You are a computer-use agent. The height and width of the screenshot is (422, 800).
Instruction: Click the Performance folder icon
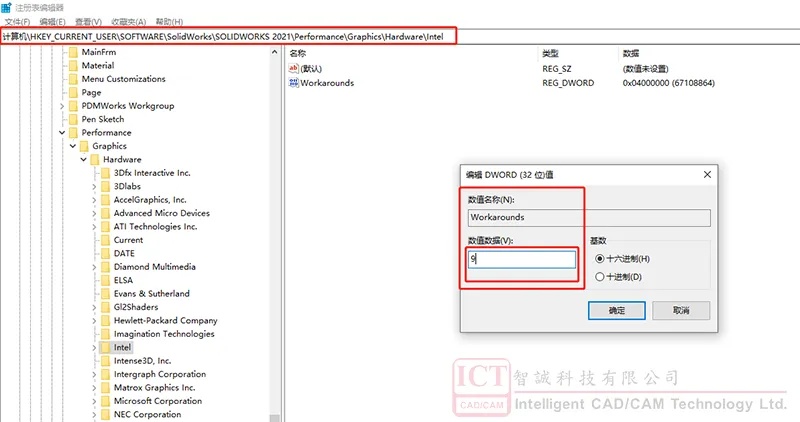(x=73, y=133)
